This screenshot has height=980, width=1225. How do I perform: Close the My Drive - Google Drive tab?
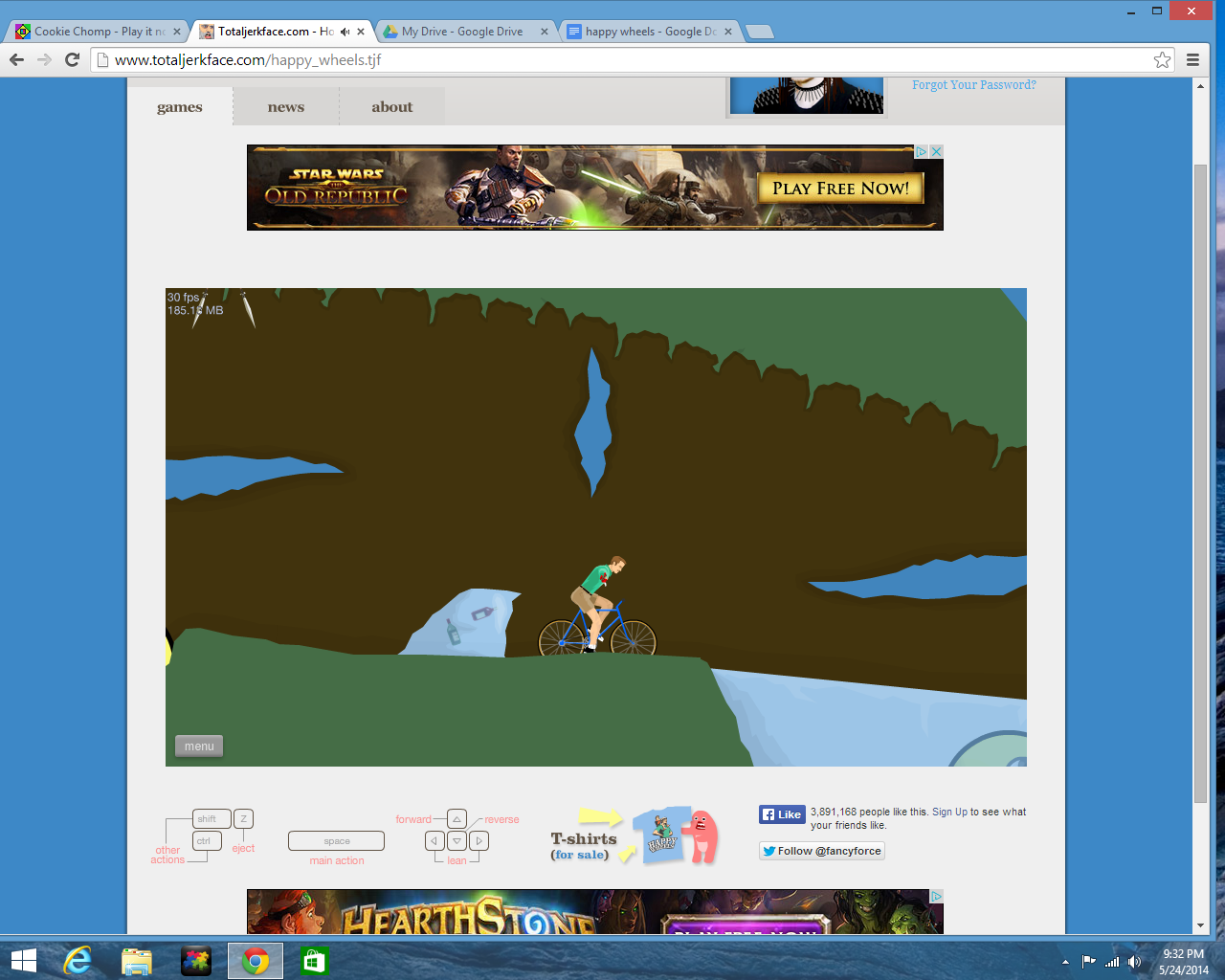click(545, 32)
